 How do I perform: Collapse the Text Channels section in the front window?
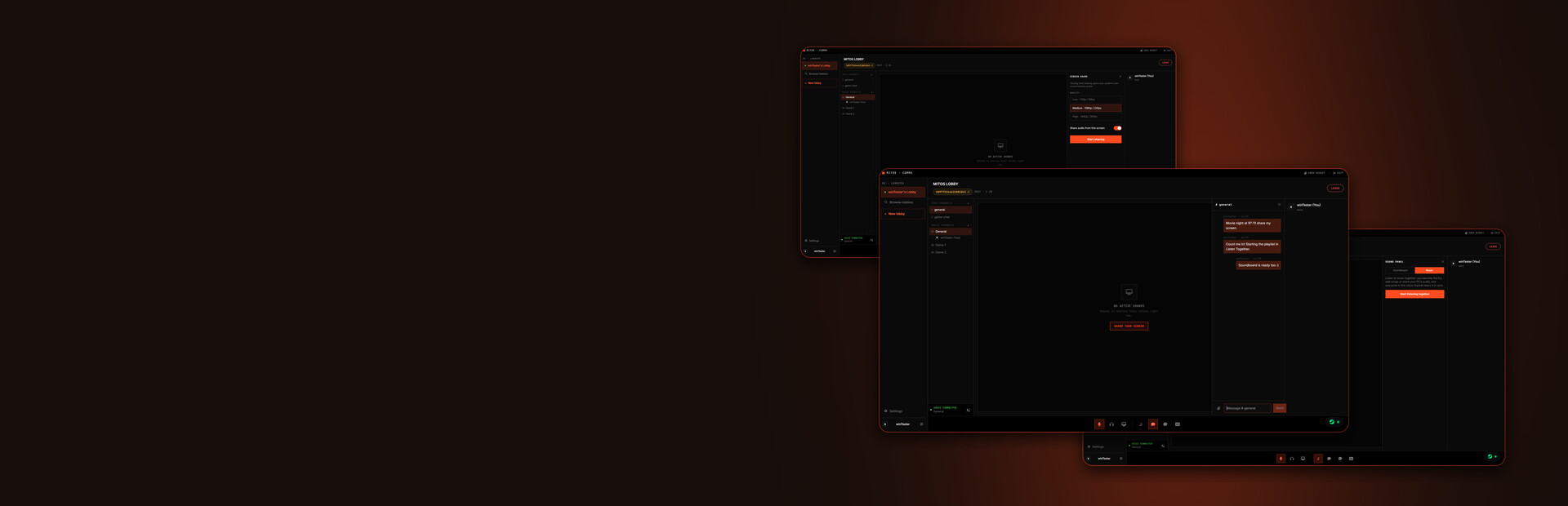tap(969, 203)
